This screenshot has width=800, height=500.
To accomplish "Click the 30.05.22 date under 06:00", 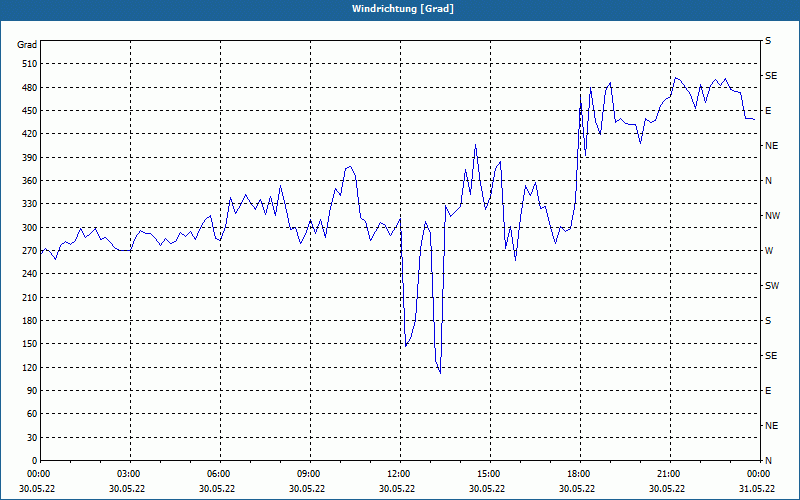I will click(217, 489).
